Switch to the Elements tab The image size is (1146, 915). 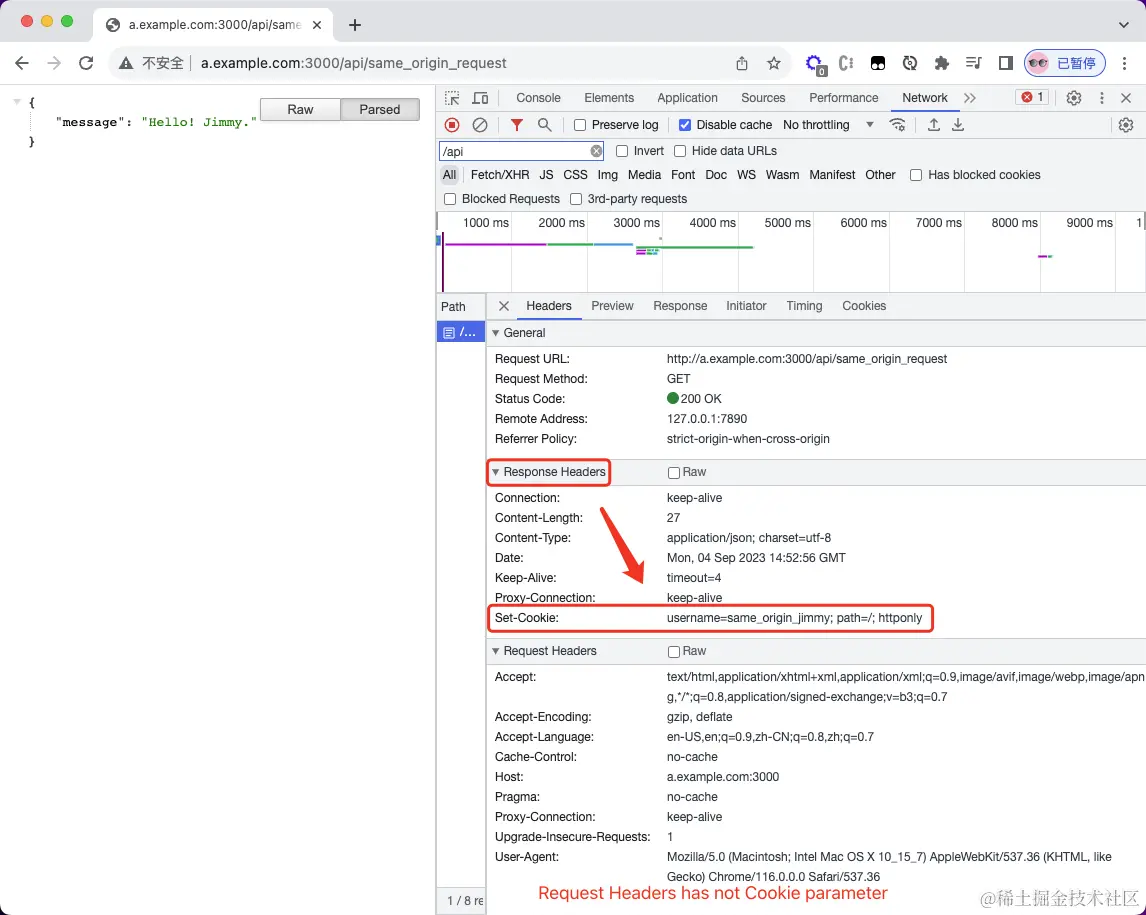[609, 98]
